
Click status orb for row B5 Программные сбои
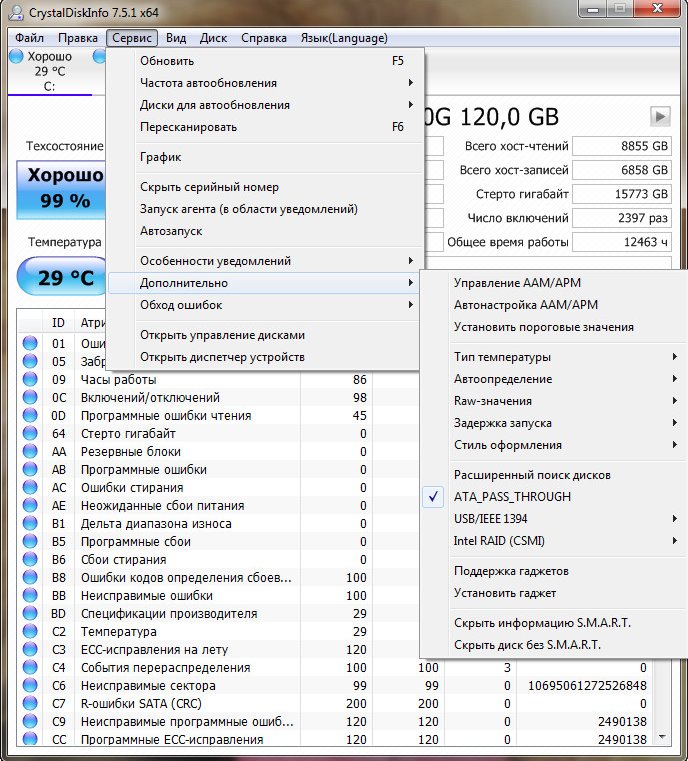30,541
